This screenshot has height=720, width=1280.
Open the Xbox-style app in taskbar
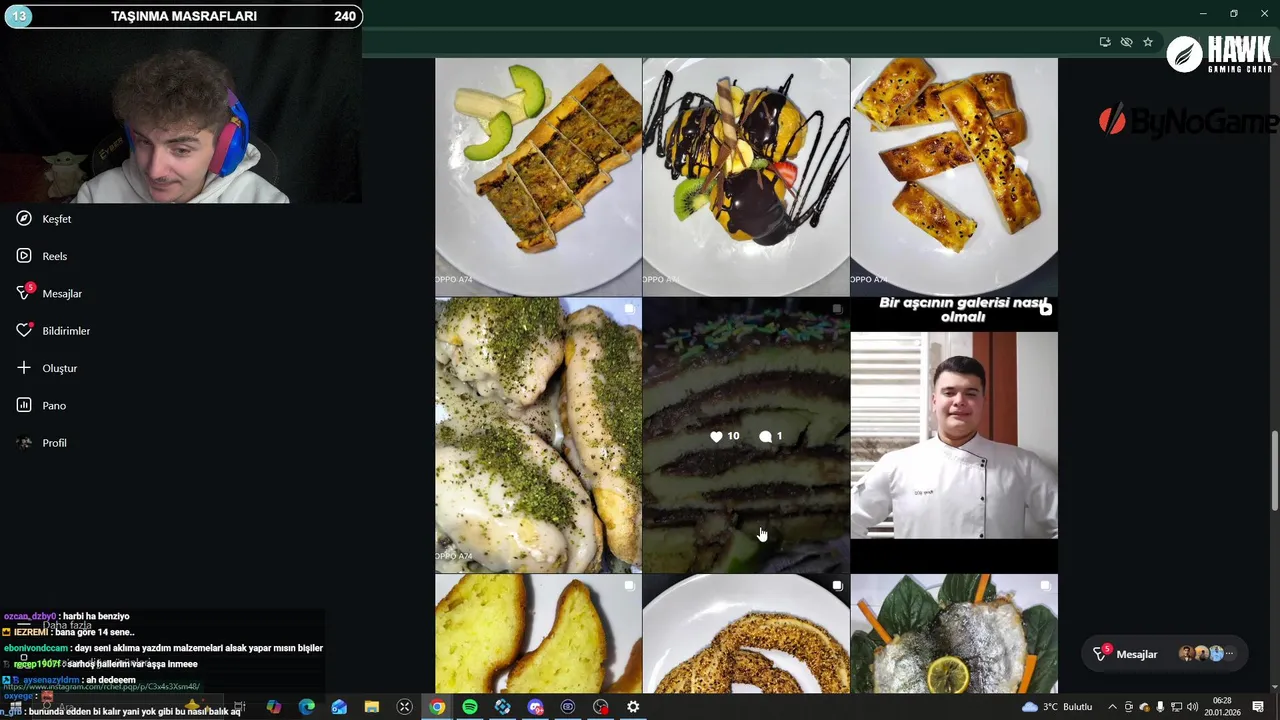404,707
